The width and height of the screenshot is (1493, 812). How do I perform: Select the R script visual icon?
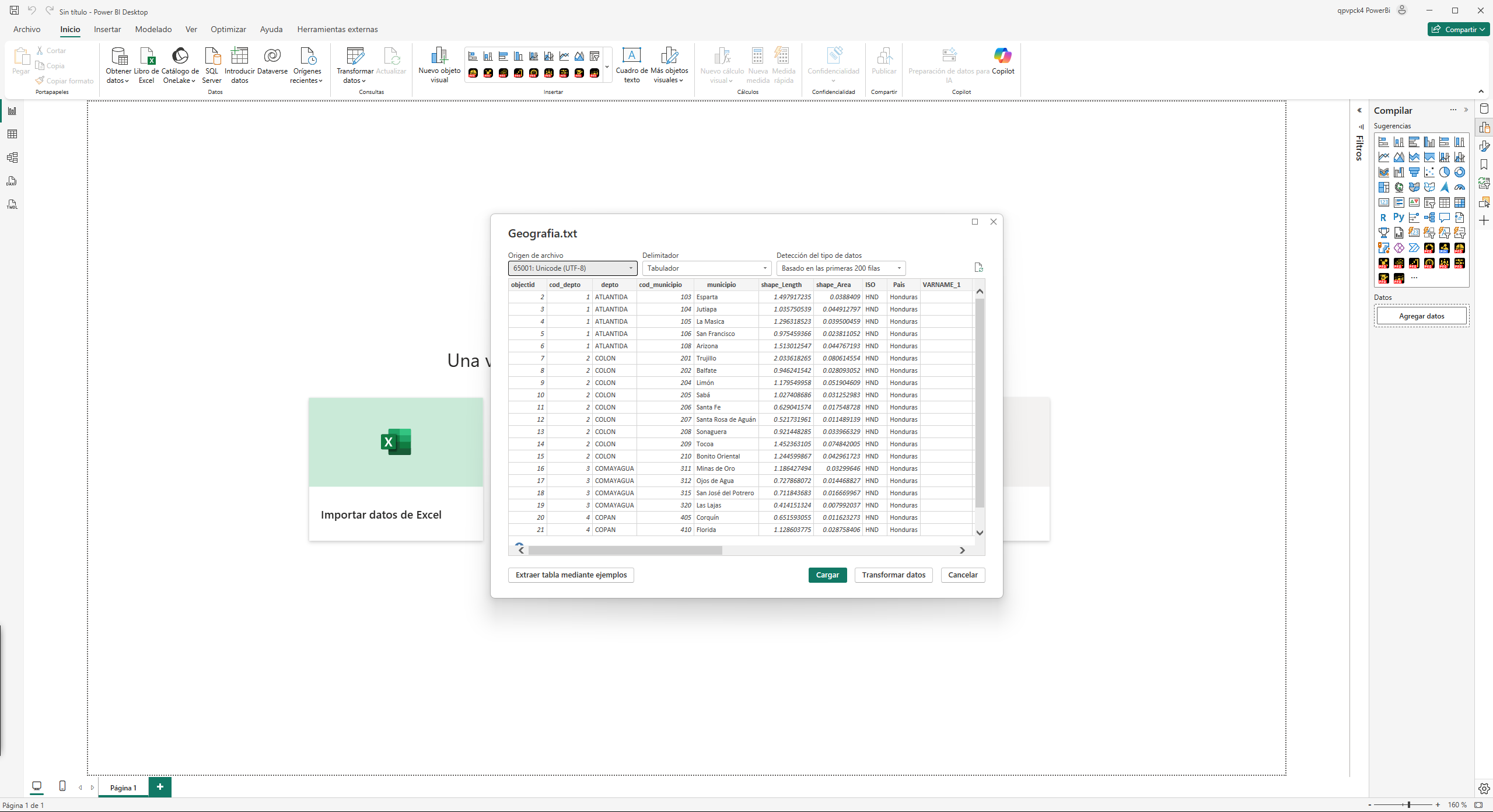1383,218
